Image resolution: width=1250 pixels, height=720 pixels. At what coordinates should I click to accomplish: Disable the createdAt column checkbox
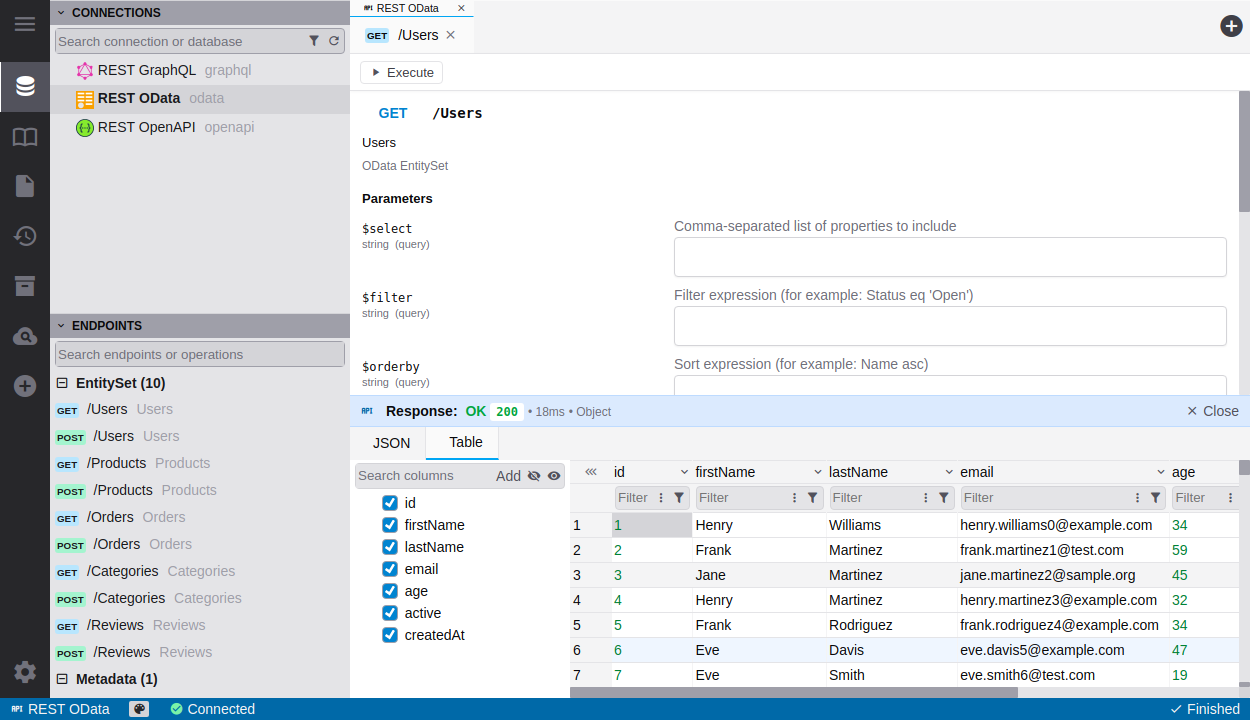click(x=389, y=634)
